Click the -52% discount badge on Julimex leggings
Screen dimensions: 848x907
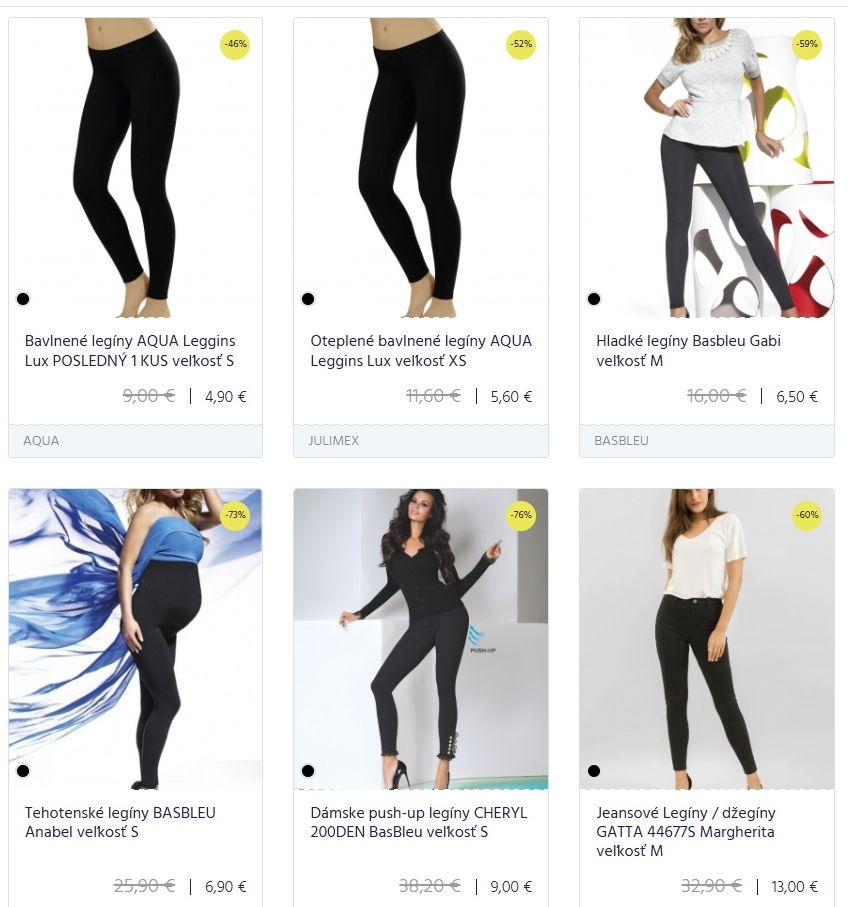pos(521,44)
